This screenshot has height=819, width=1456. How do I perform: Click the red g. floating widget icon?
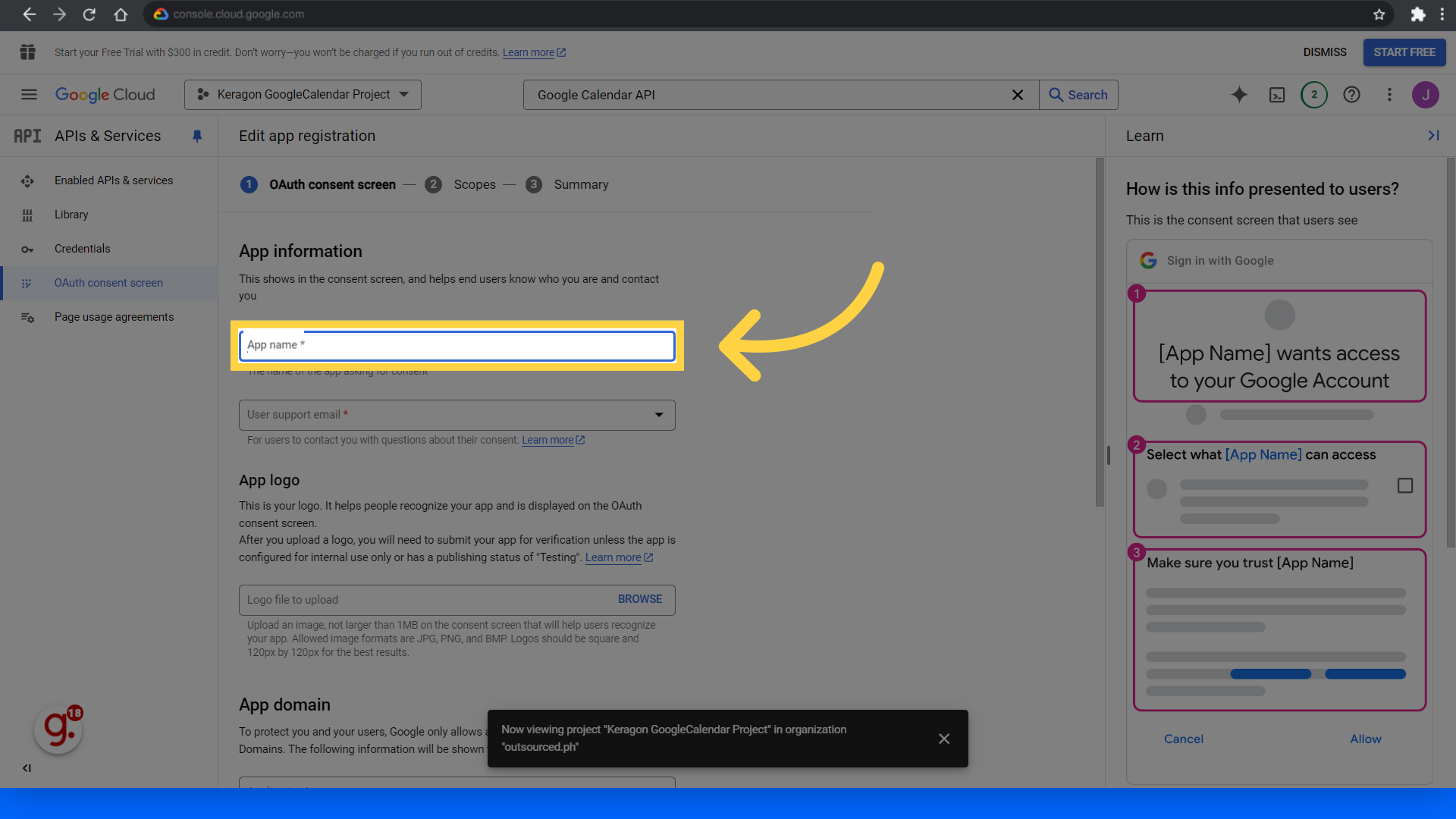pos(58,730)
